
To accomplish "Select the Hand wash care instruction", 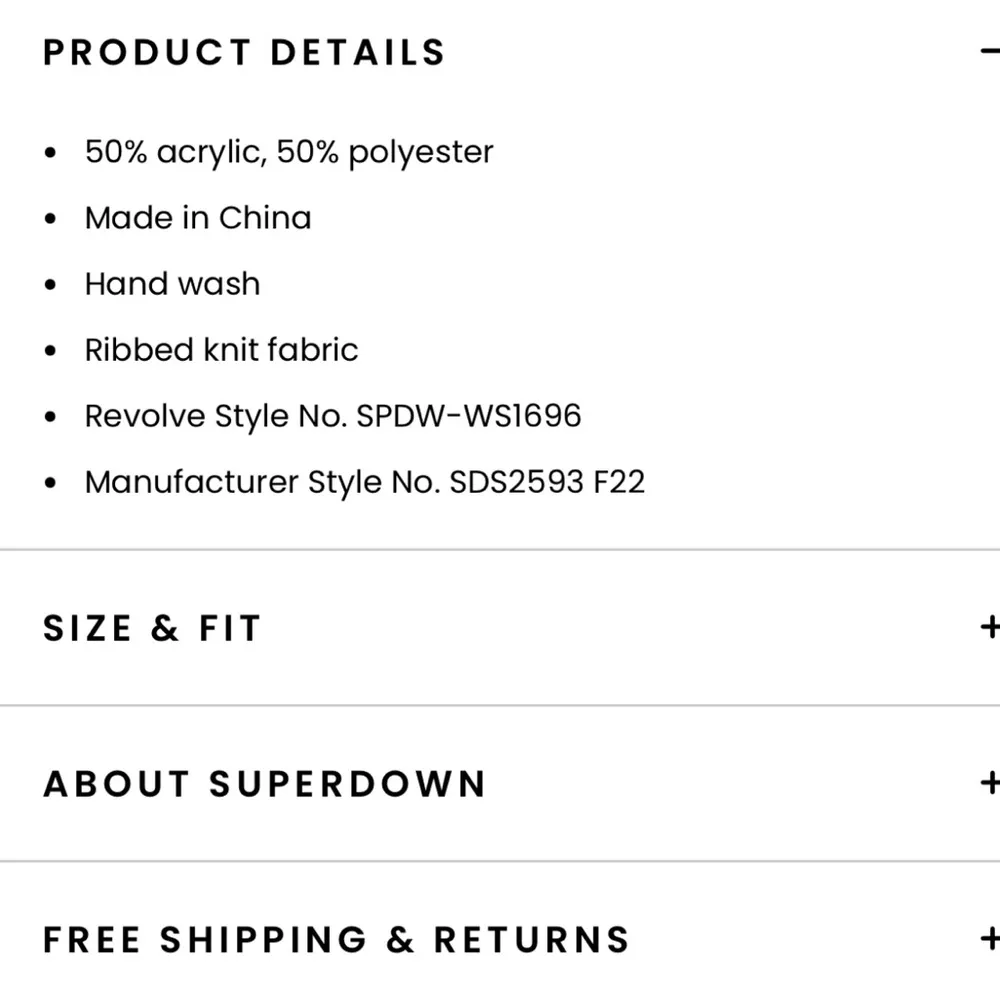I will pos(172,283).
